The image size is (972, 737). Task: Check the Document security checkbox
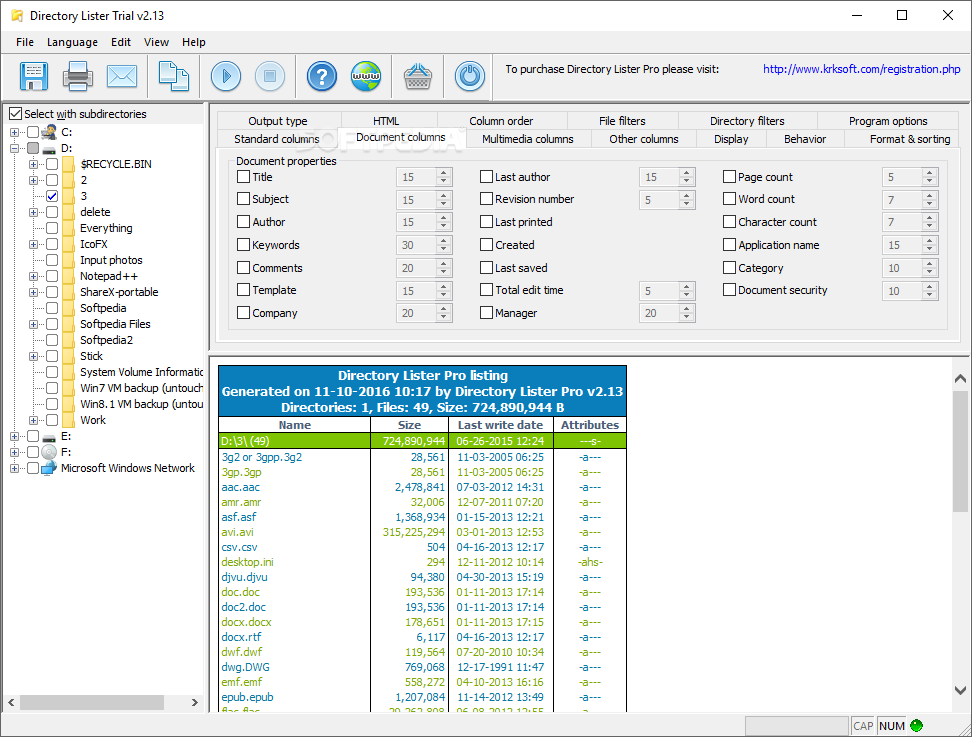pos(729,289)
